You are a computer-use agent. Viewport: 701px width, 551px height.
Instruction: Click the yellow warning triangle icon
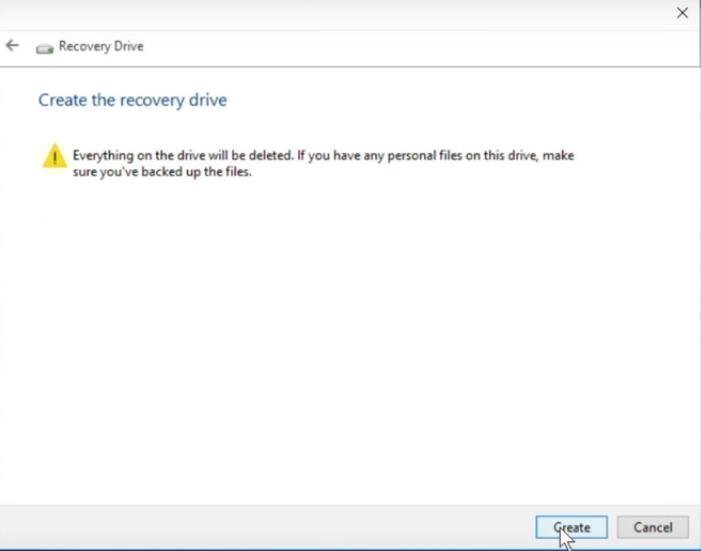[x=55, y=156]
